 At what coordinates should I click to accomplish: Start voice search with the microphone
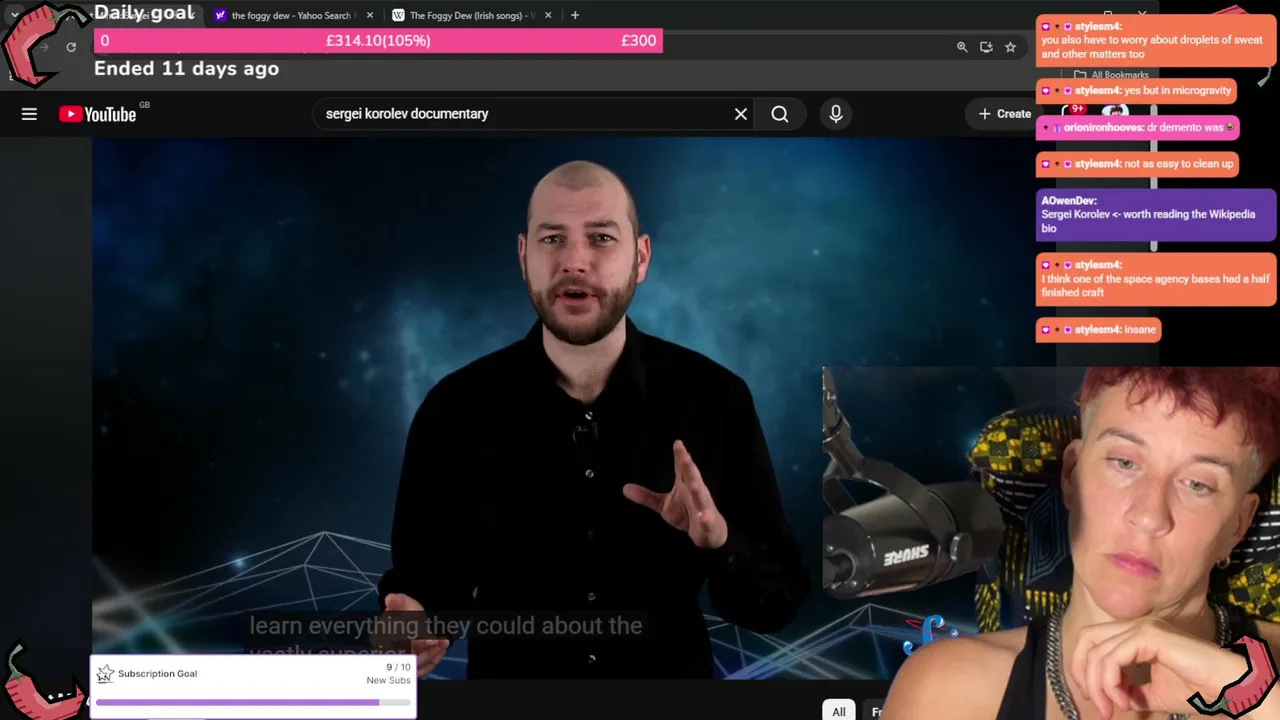[836, 114]
